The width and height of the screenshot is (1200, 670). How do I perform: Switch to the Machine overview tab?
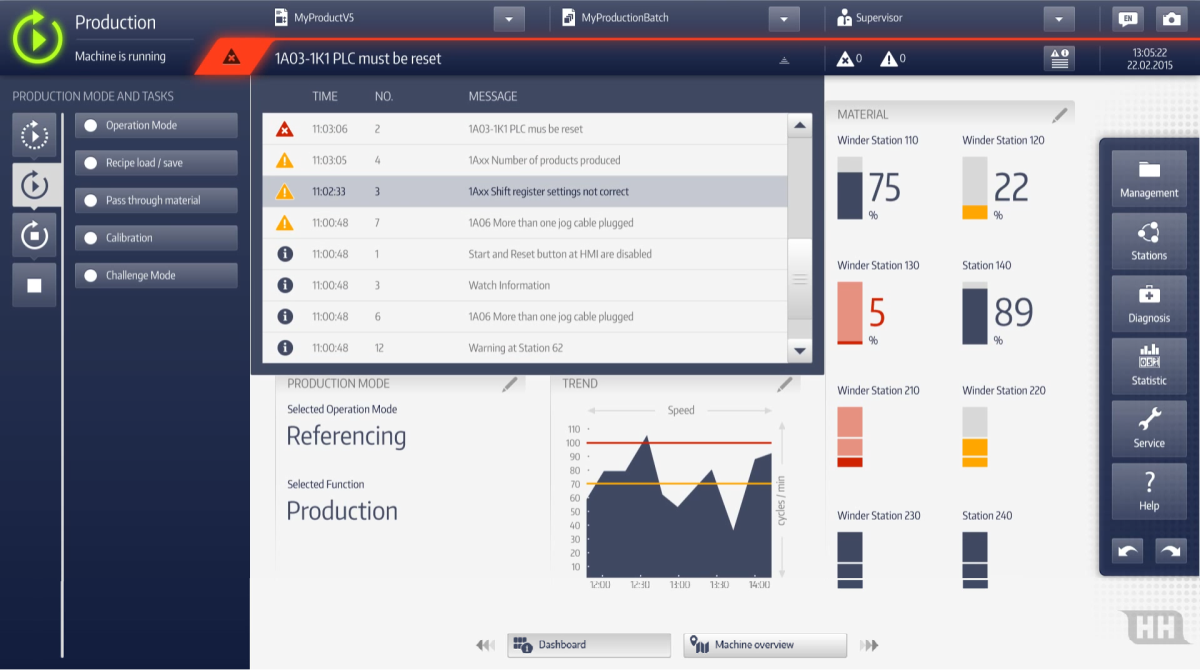(765, 645)
